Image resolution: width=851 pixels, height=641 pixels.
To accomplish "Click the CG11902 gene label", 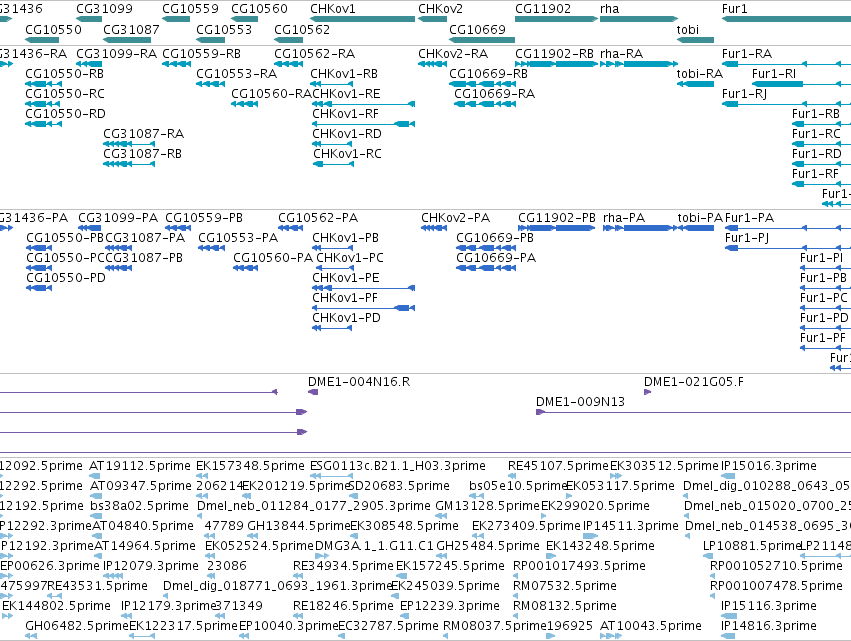I will (x=543, y=9).
